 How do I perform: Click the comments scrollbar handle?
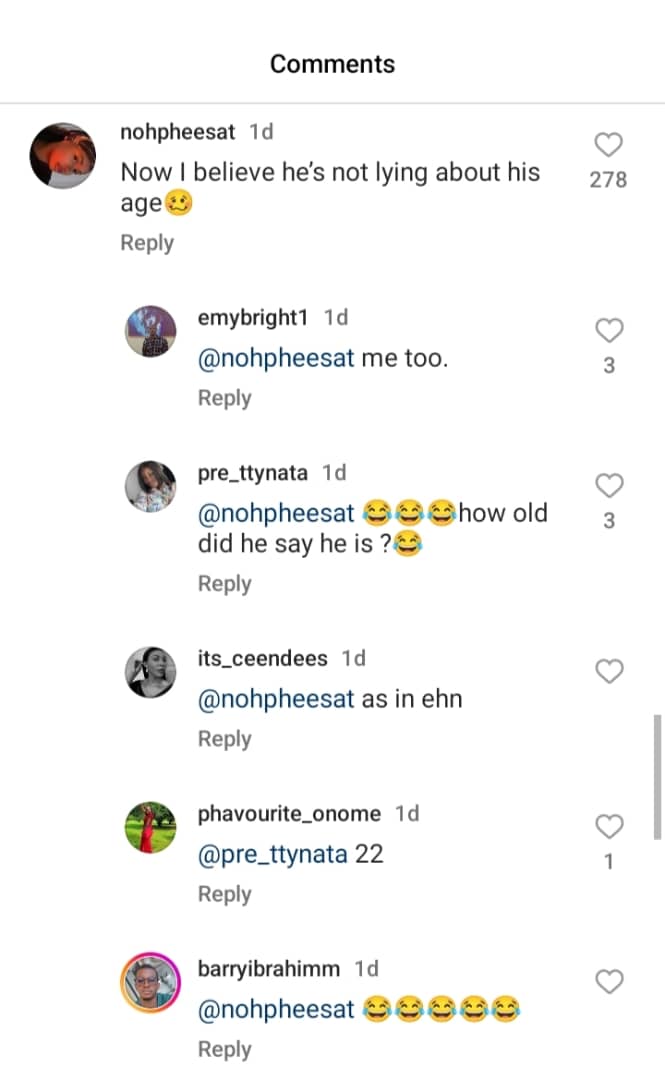click(x=657, y=775)
